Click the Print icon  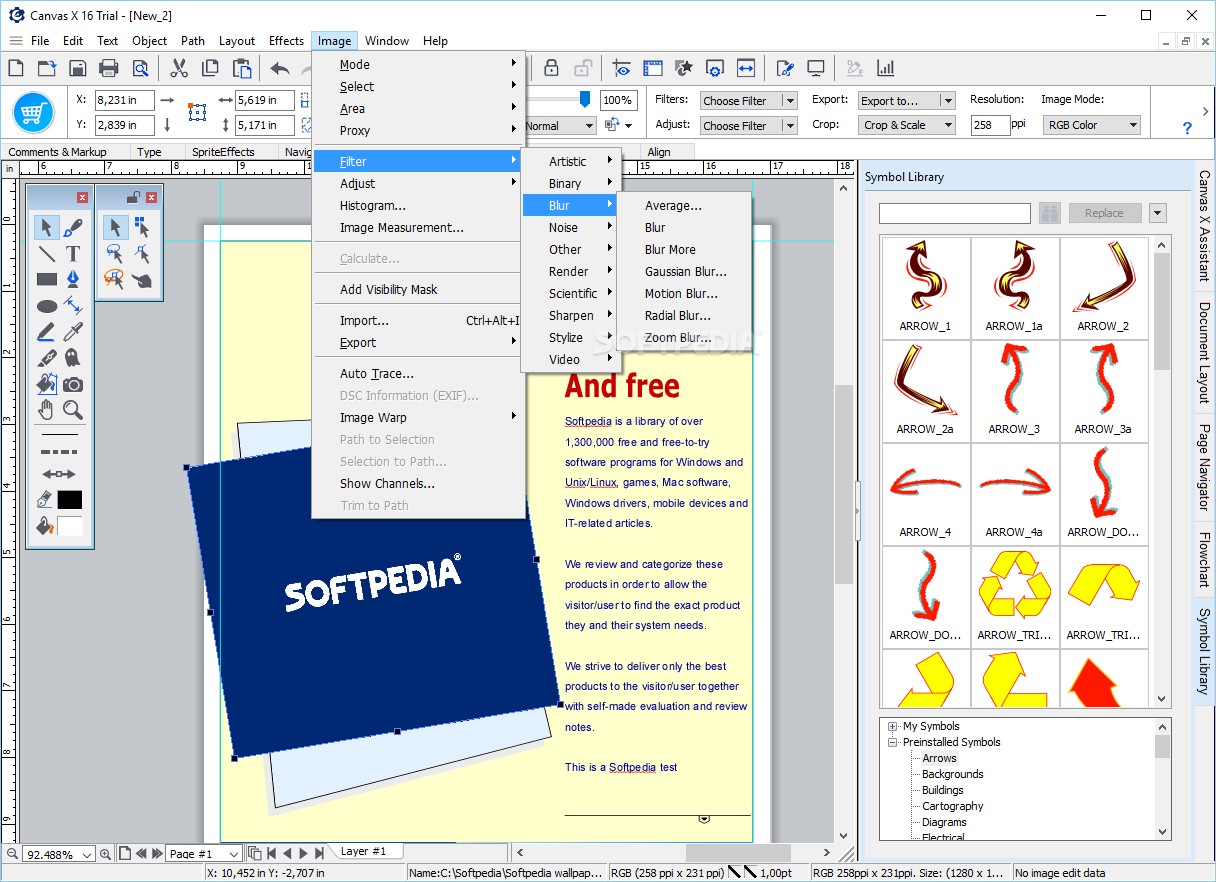(x=109, y=68)
